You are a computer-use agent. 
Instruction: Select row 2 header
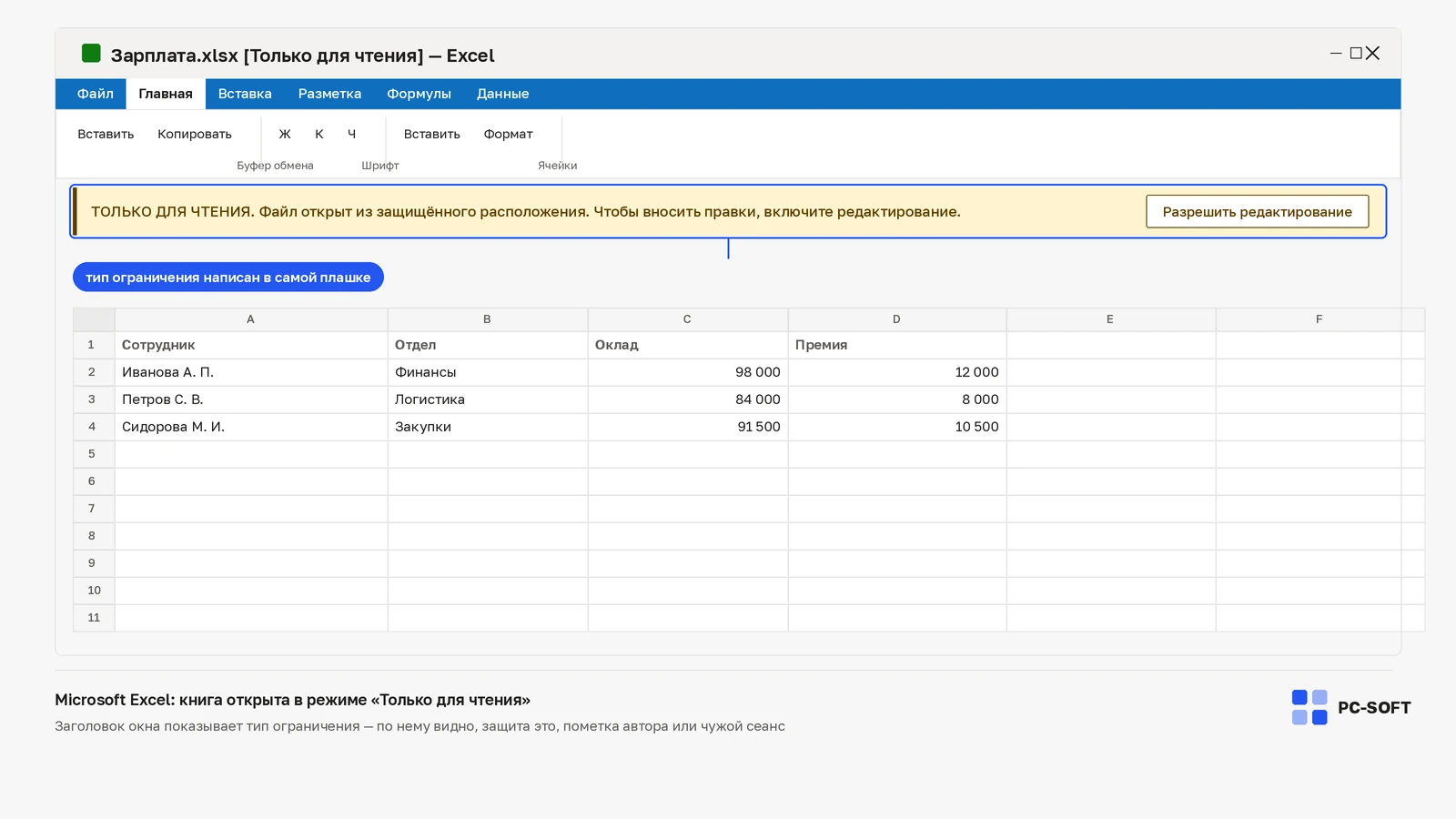click(94, 372)
